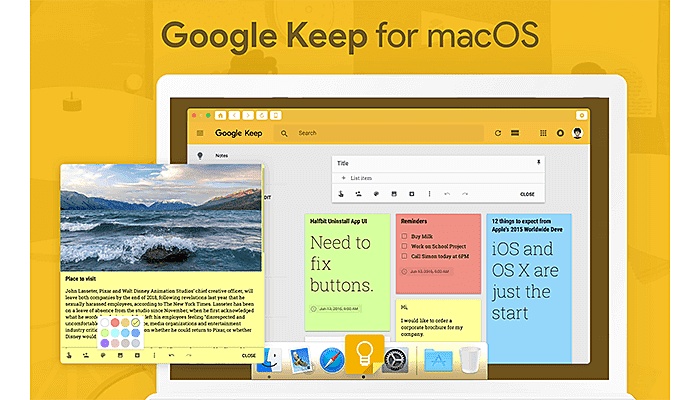Click the remind me icon in Place to visit note
The height and width of the screenshot is (400, 700).
(69, 355)
